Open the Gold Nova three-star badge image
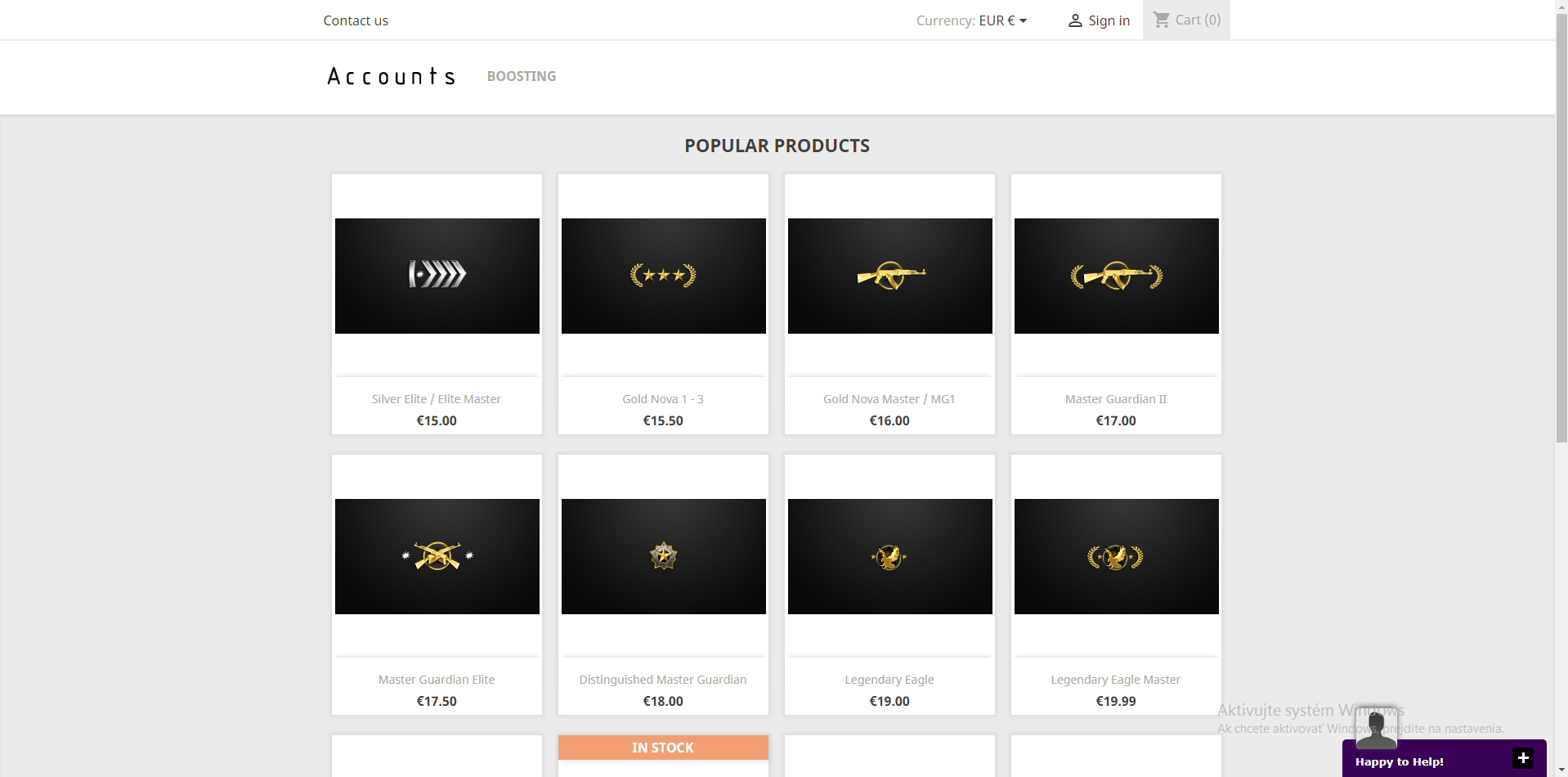1568x777 pixels. pyautogui.click(x=663, y=276)
